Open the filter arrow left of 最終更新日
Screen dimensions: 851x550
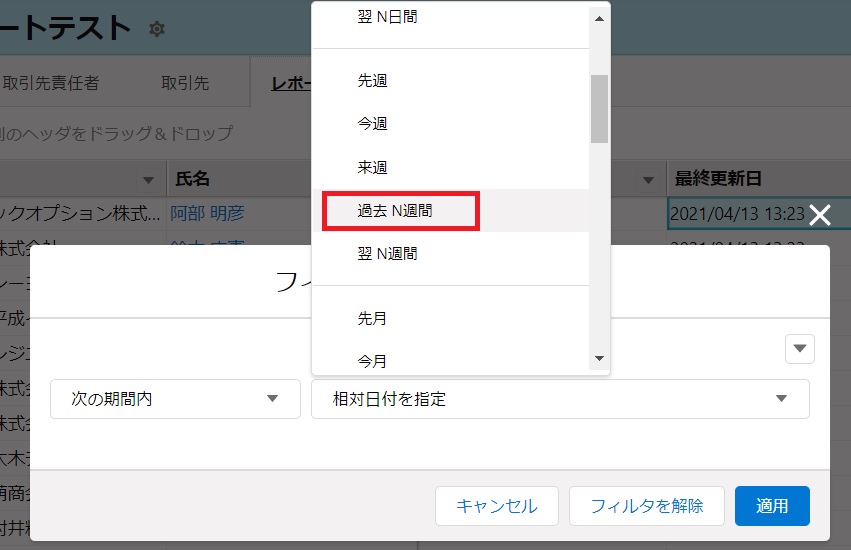tap(648, 180)
